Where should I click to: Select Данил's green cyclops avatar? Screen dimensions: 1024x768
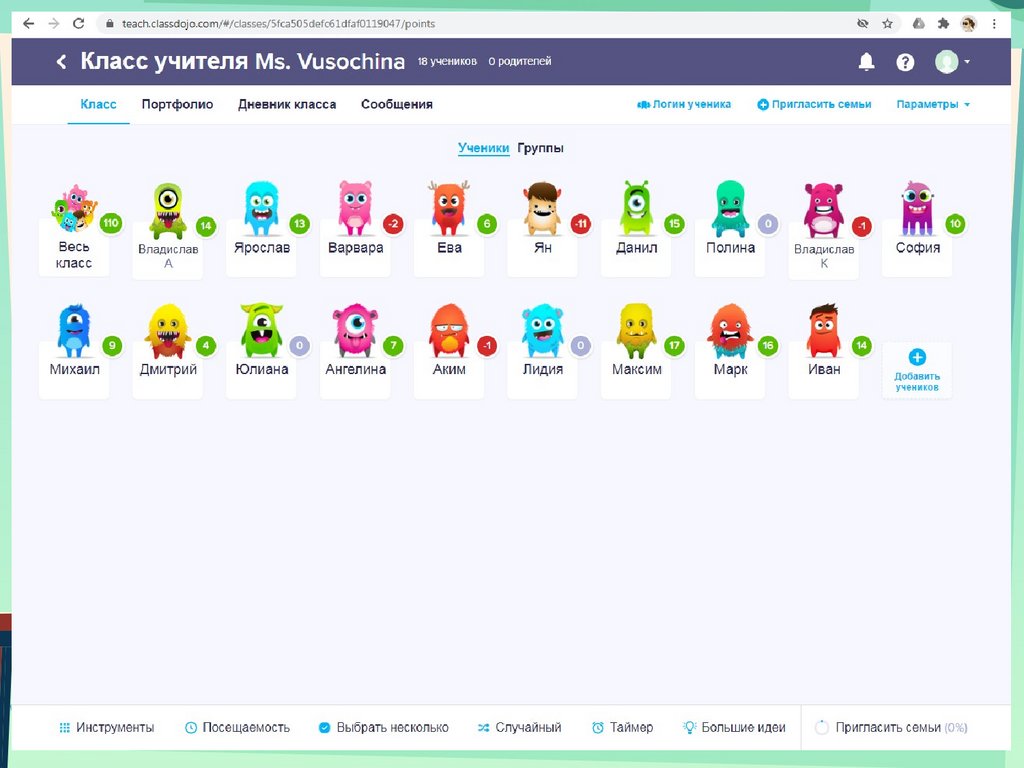click(x=636, y=208)
